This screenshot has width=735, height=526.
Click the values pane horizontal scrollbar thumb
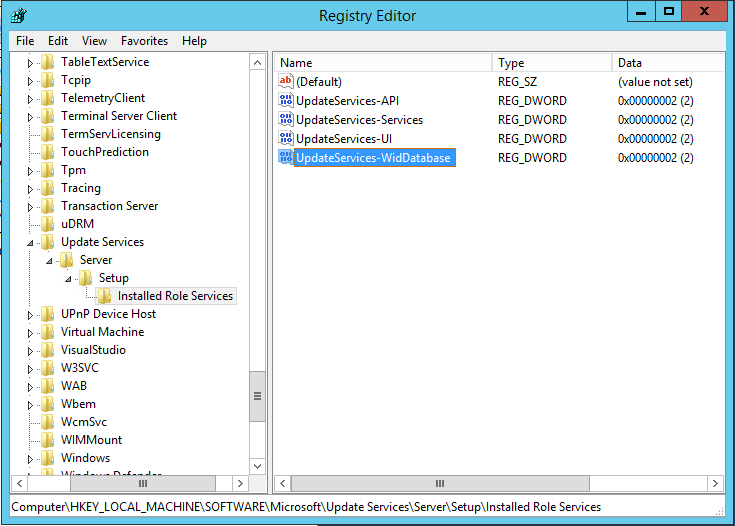click(x=440, y=483)
